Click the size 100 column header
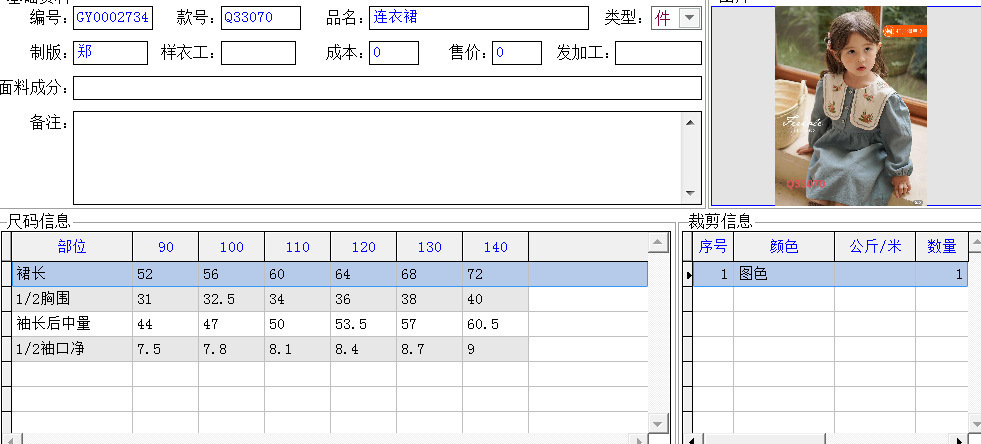Screen dimensions: 981x444 click(231, 246)
